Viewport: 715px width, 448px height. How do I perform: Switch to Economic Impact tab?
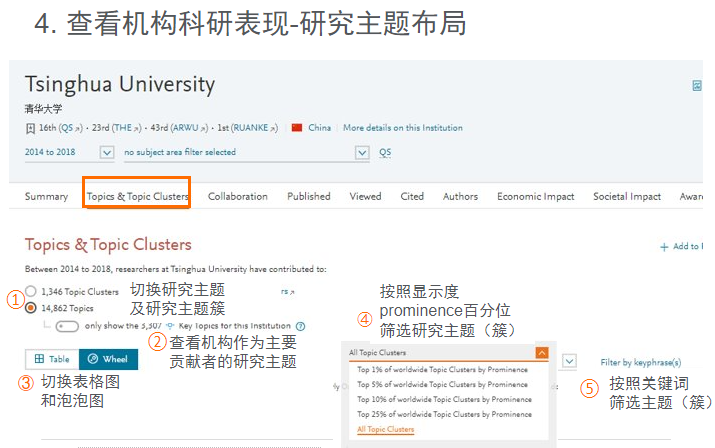[536, 196]
